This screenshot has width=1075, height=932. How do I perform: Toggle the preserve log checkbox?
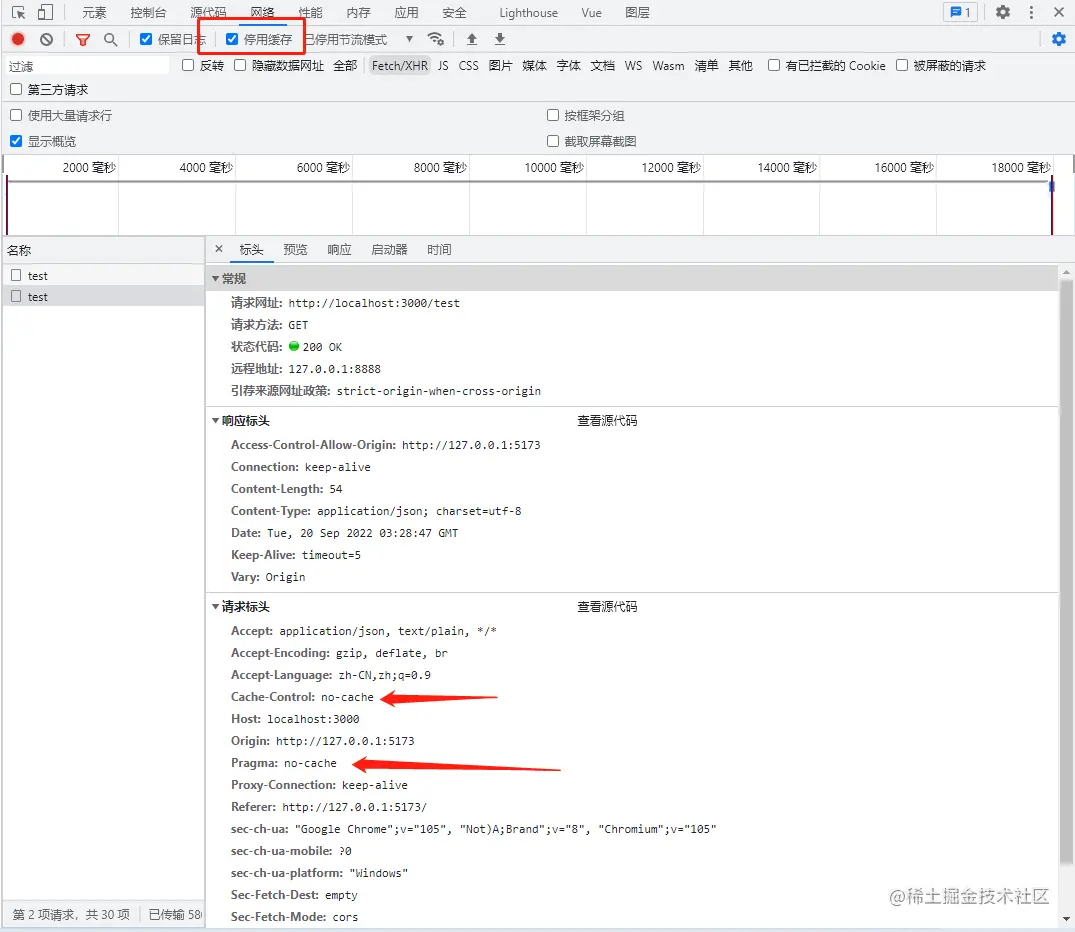point(146,39)
